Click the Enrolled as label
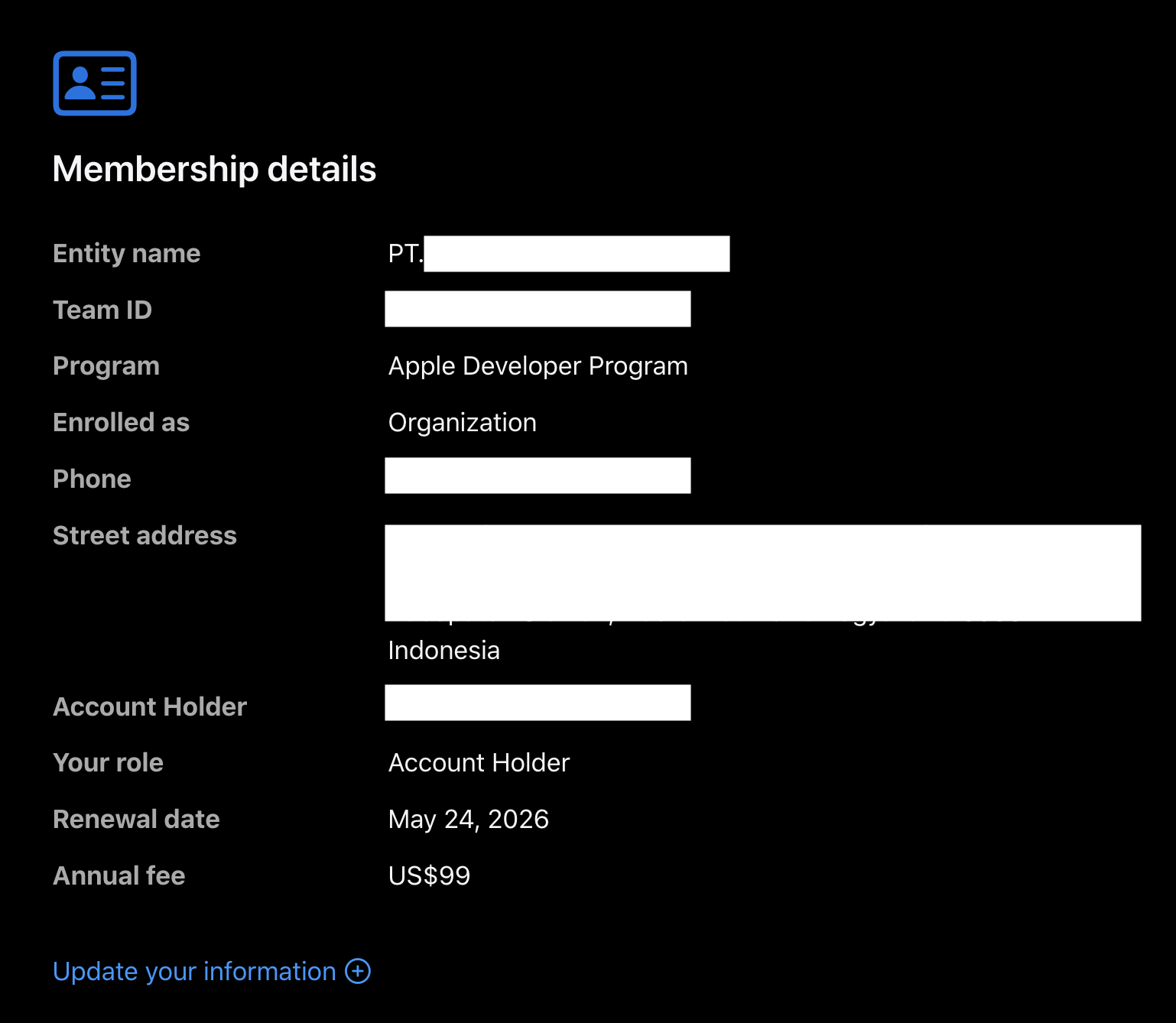 coord(121,423)
